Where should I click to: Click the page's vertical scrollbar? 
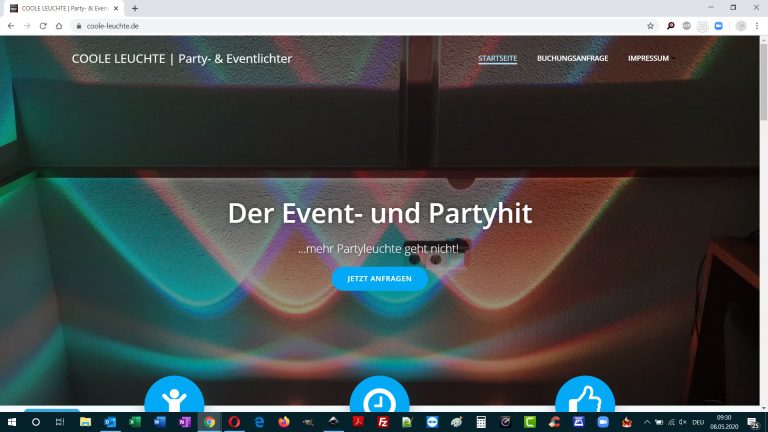[764, 81]
